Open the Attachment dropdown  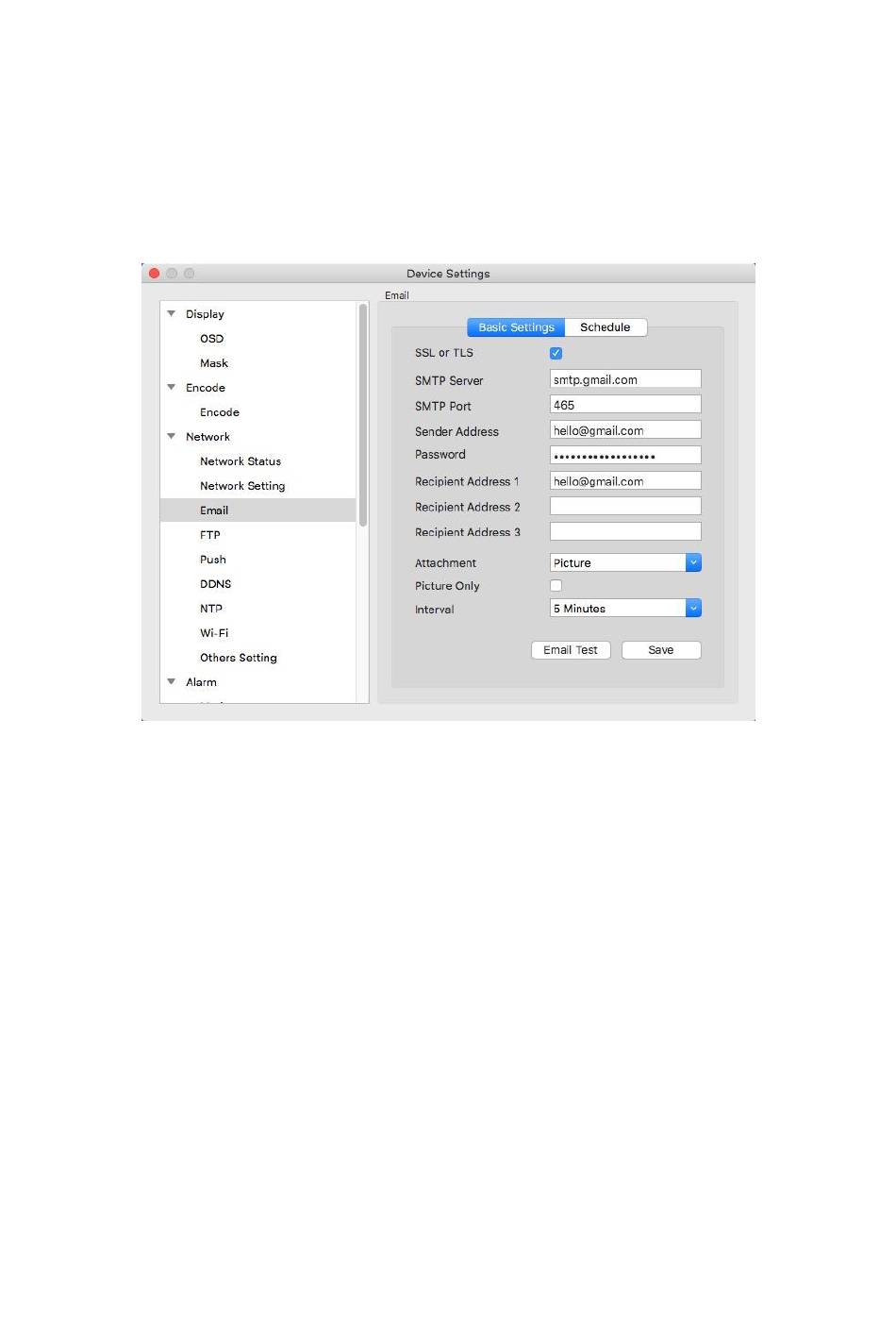pos(625,562)
